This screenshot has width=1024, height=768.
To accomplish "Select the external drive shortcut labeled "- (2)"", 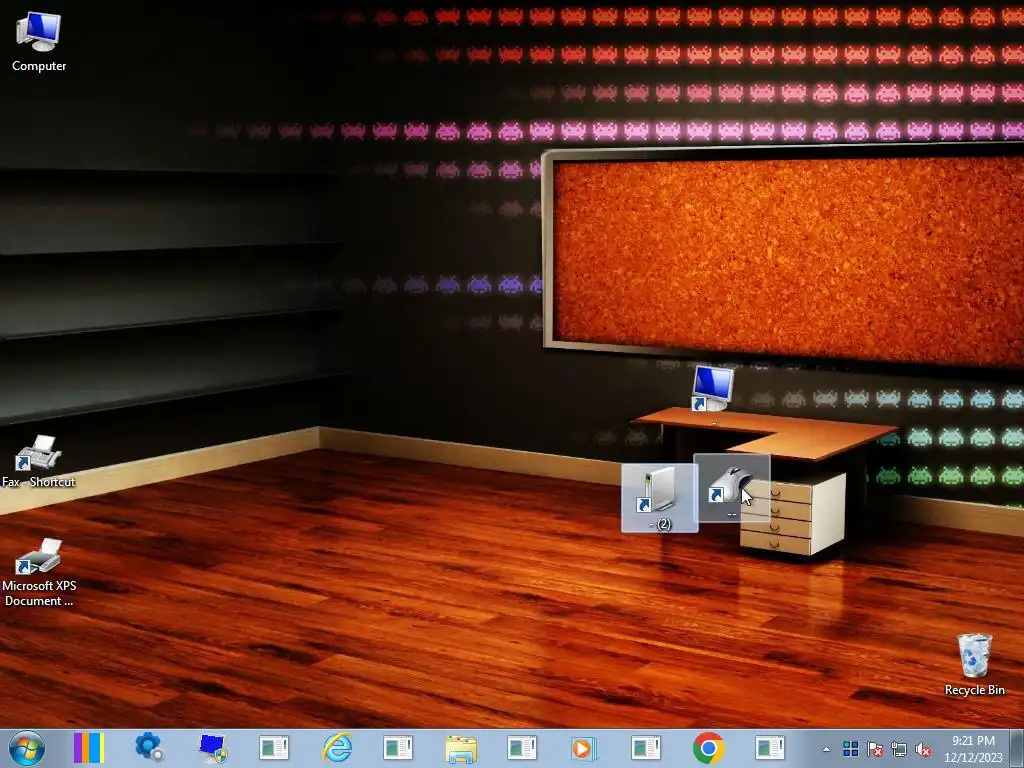I will coord(660,498).
